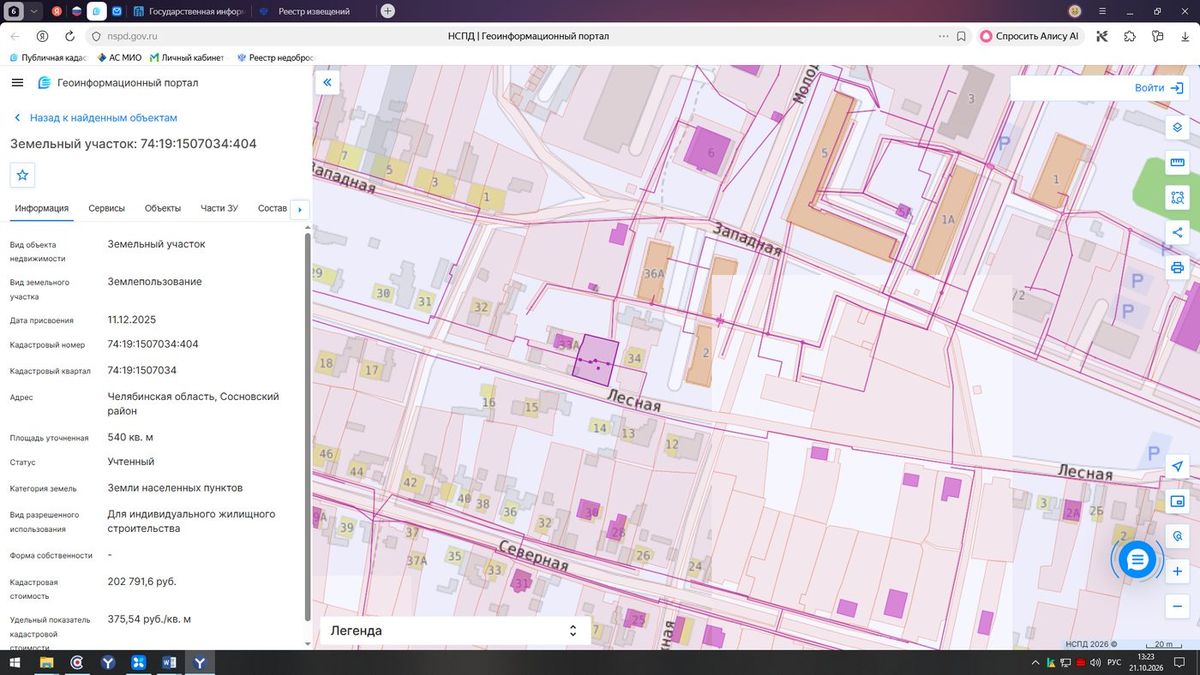Image resolution: width=1200 pixels, height=675 pixels.
Task: Open the hamburger menu of the geoportal
Action: pos(18,83)
